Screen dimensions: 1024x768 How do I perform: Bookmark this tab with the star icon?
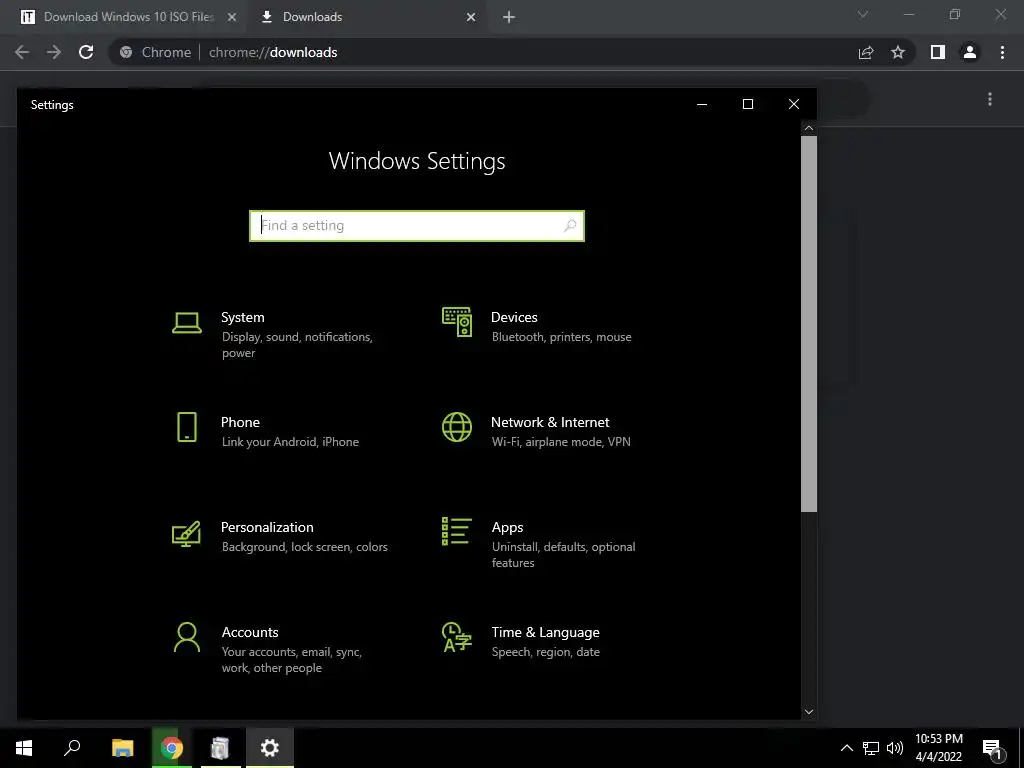point(898,52)
